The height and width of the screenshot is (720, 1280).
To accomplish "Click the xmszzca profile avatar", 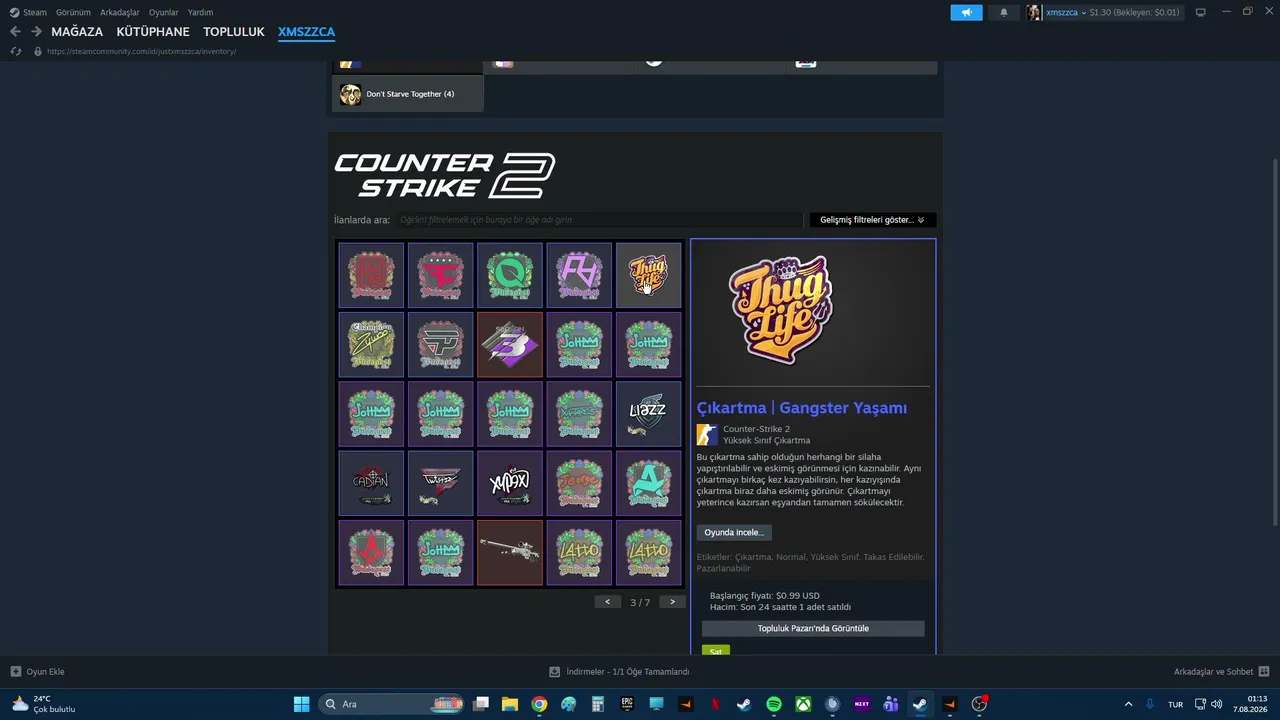I will tap(1034, 12).
